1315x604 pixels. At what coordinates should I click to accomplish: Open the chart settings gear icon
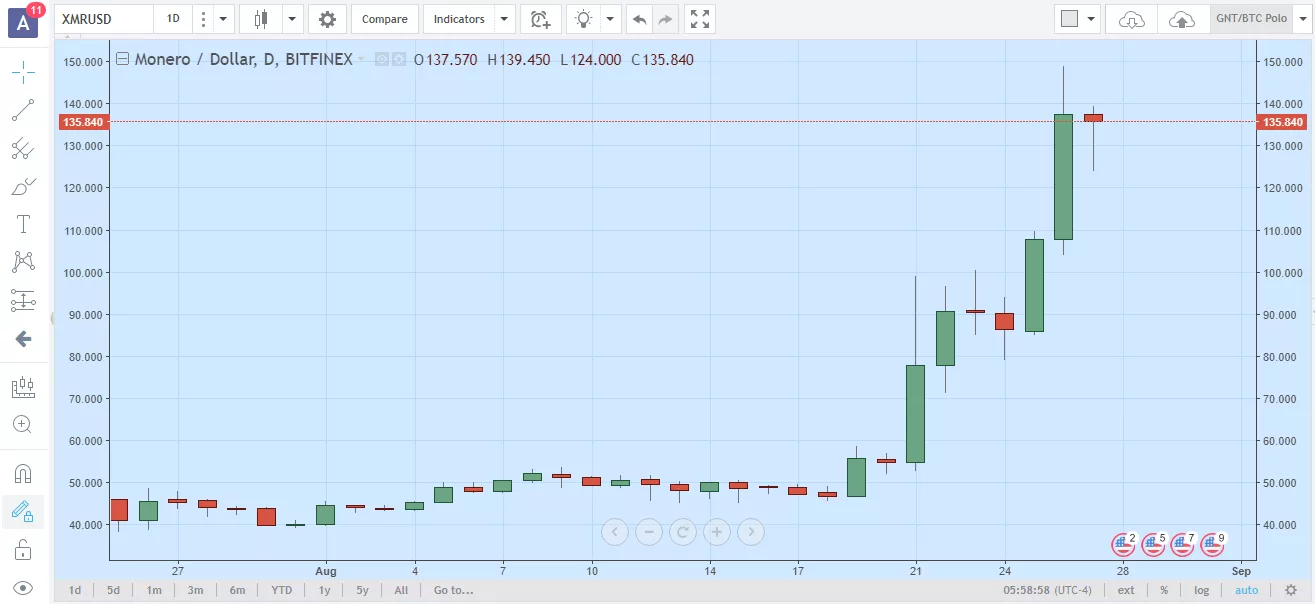click(x=327, y=19)
